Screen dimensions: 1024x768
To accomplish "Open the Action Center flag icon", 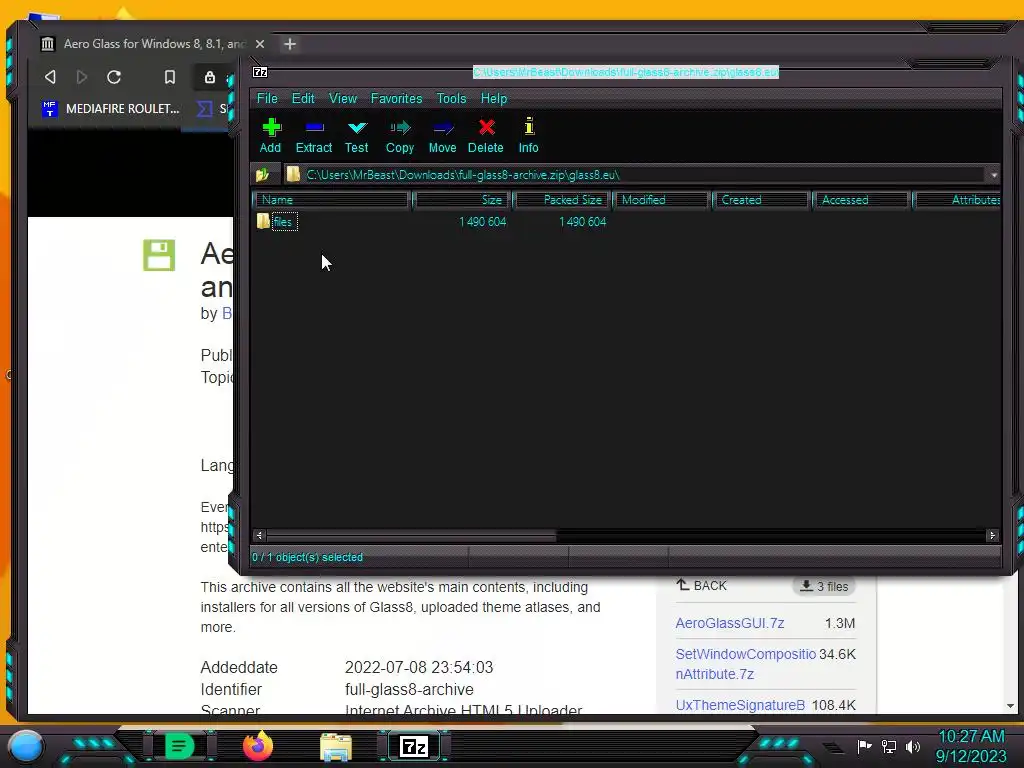I will point(865,746).
